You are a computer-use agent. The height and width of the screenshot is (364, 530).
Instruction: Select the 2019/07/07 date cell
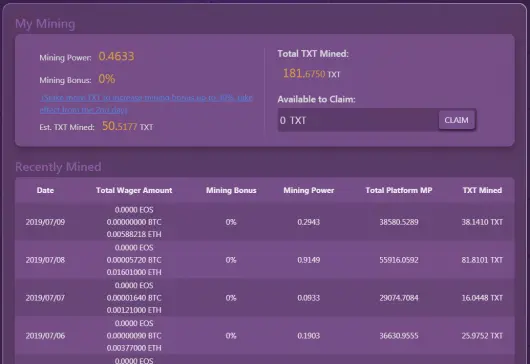(45, 298)
